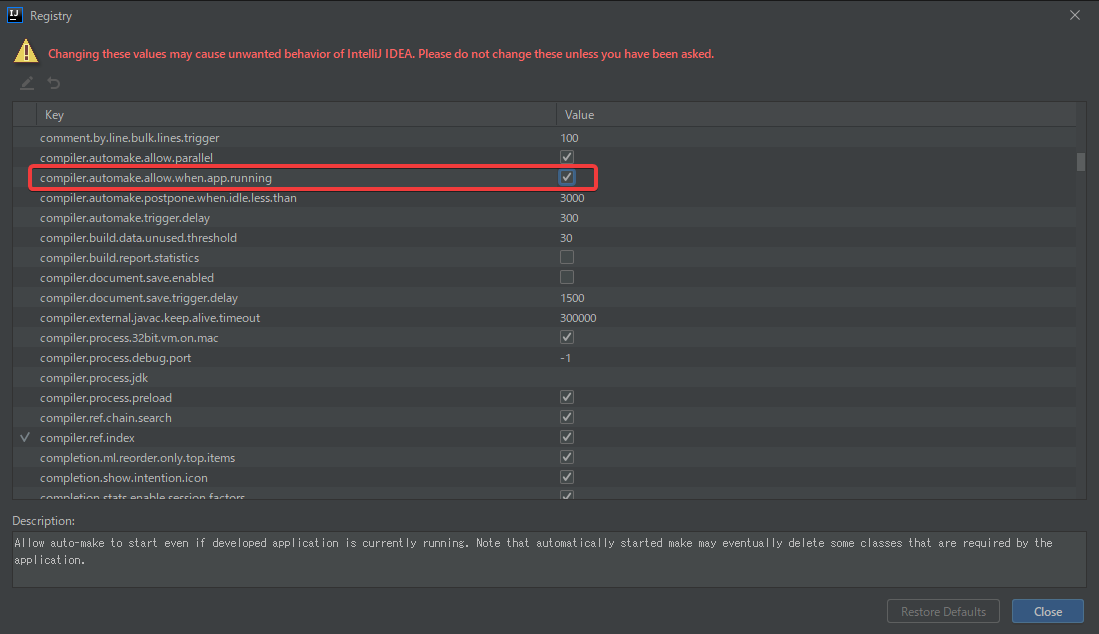Click the vertical scrollbar thumb
1099x634 pixels.
click(1080, 162)
